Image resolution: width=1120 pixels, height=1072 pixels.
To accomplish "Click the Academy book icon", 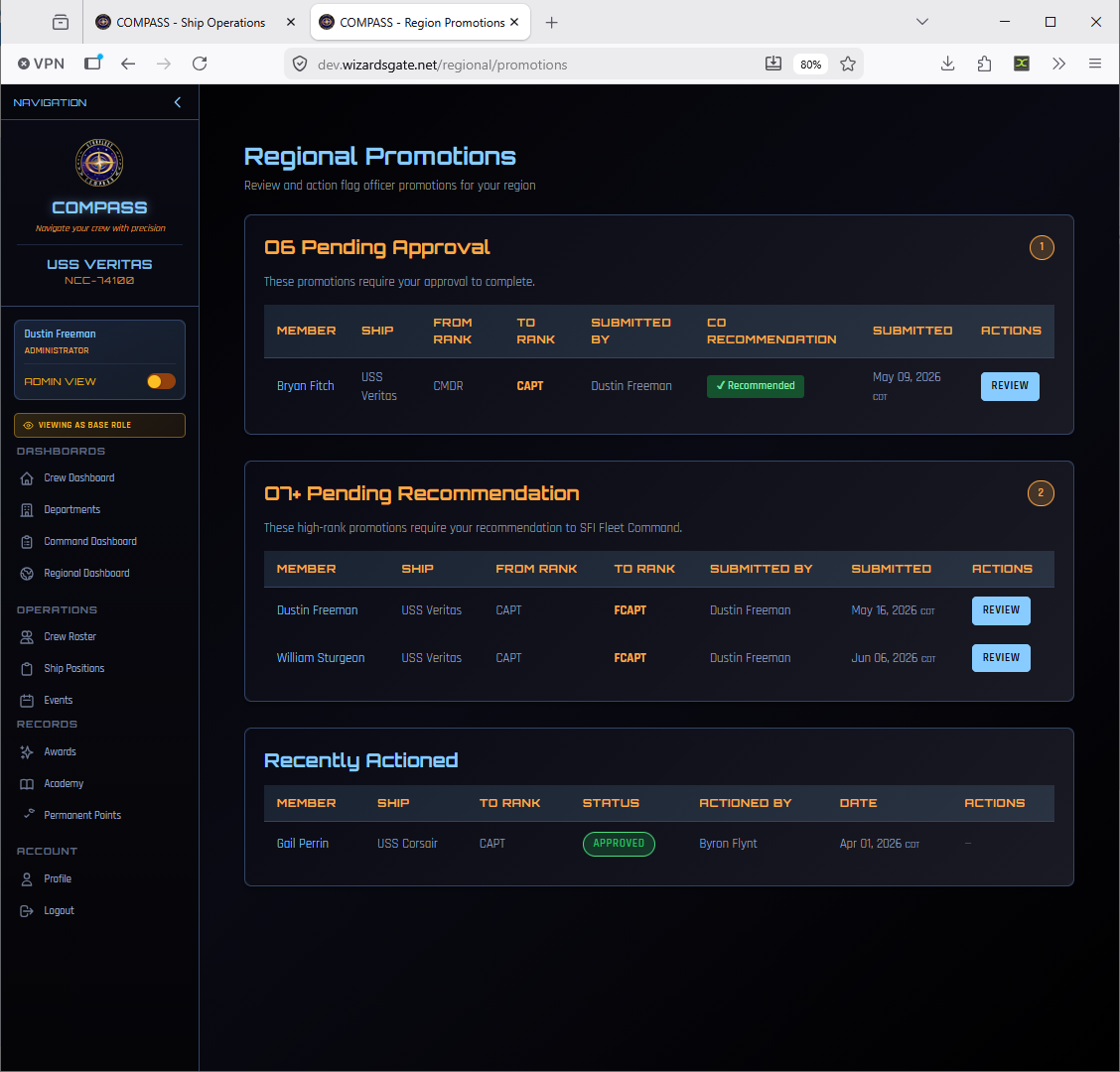I will [27, 784].
